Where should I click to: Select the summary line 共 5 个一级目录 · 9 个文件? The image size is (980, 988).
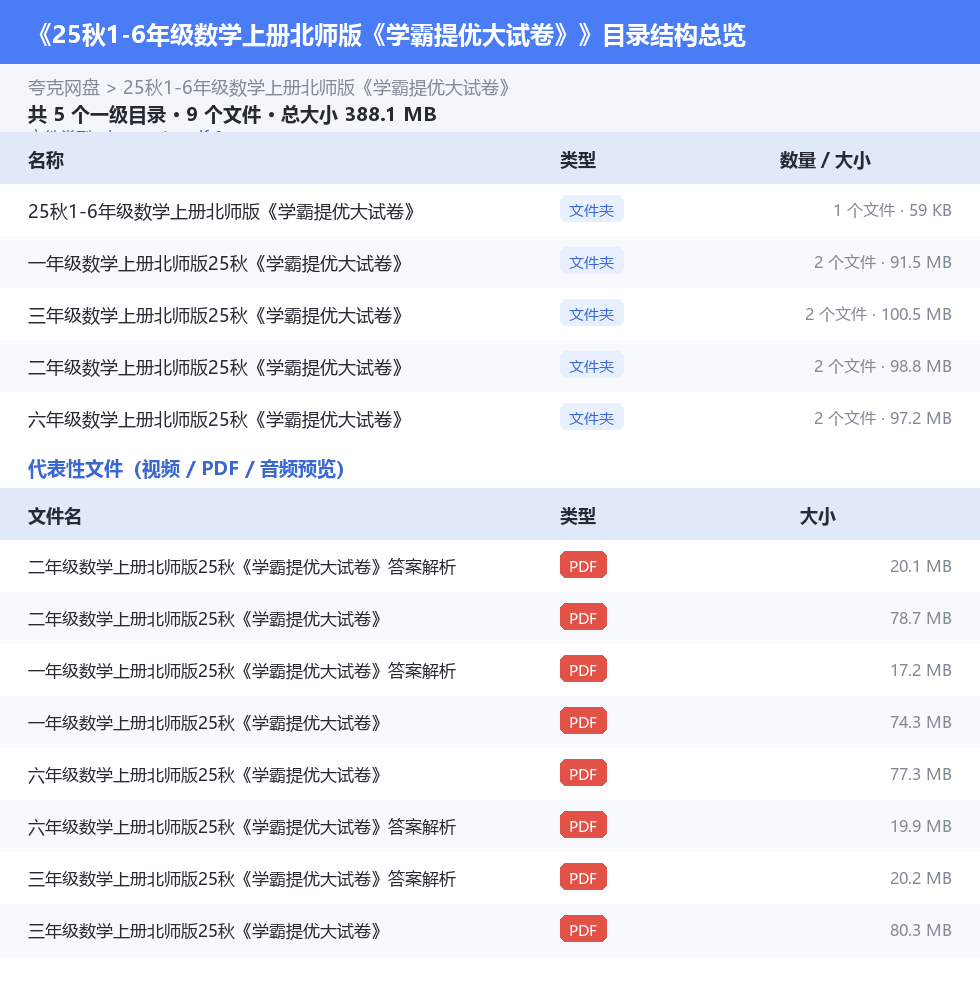[232, 115]
